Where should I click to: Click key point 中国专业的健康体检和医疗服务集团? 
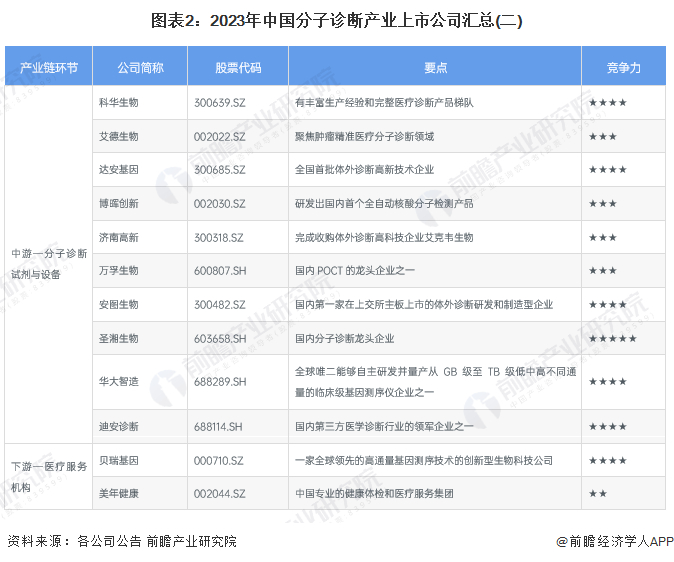(374, 494)
